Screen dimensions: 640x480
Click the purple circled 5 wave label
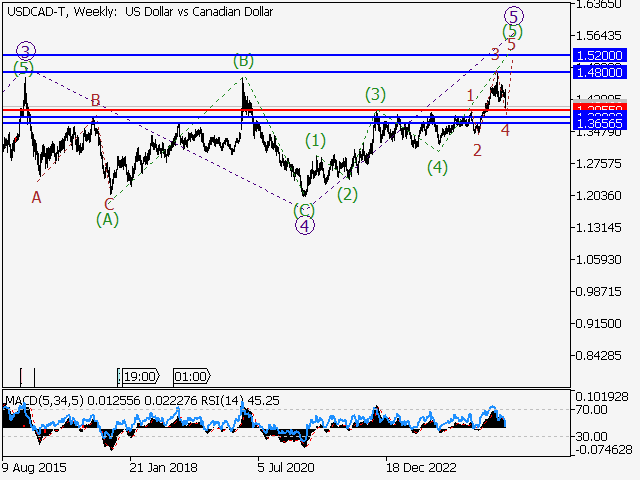click(513, 15)
